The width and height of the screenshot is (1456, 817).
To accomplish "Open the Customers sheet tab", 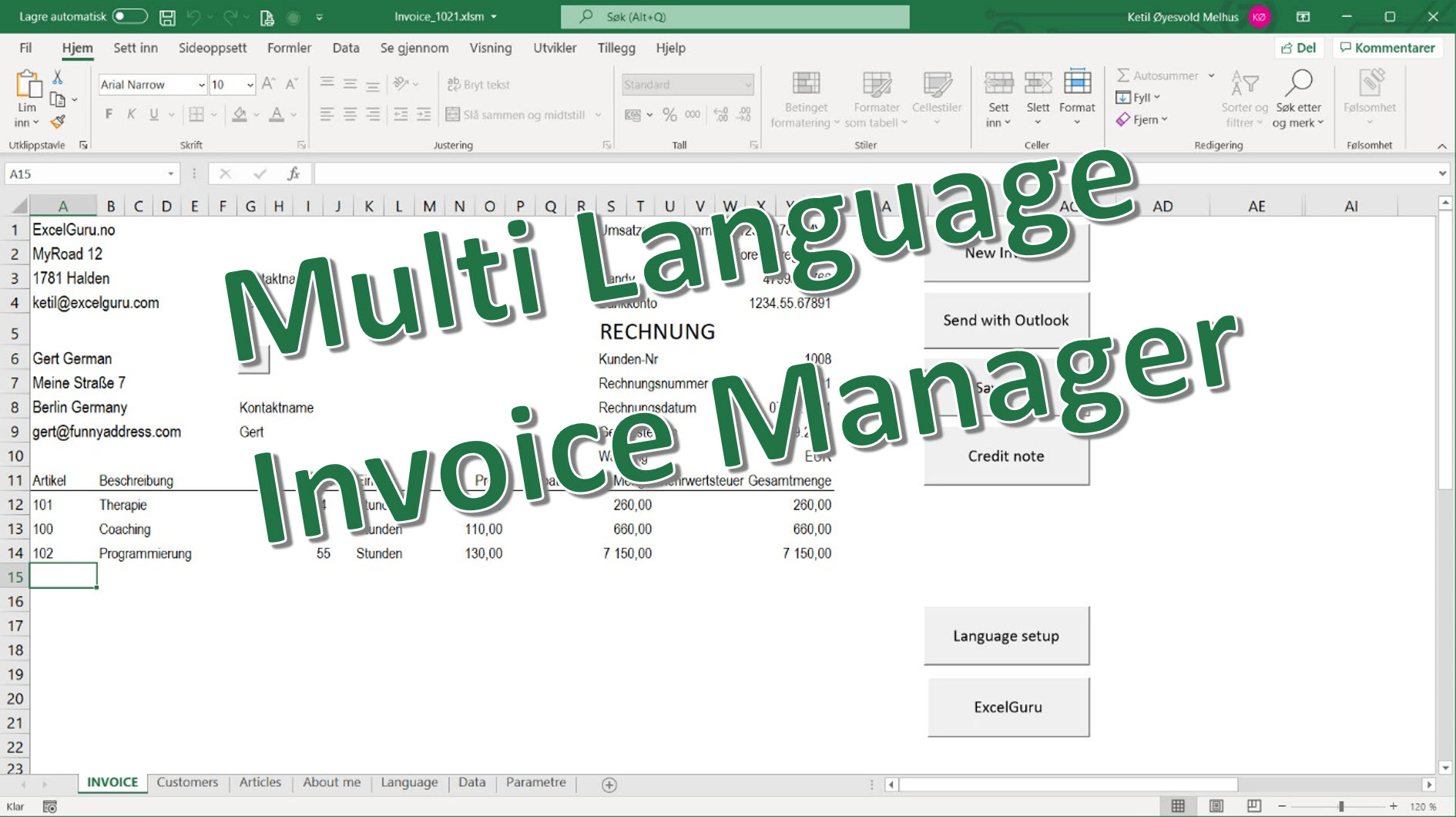I will pyautogui.click(x=187, y=782).
